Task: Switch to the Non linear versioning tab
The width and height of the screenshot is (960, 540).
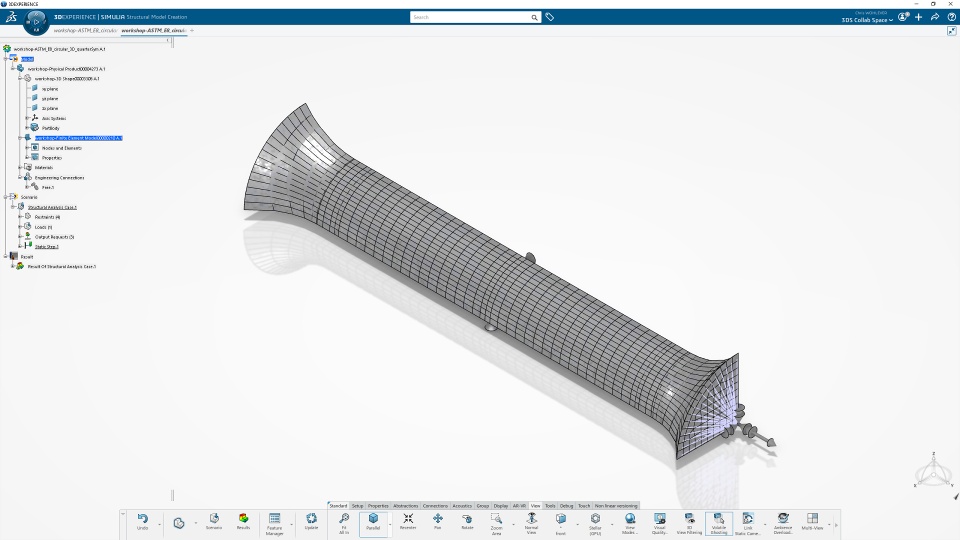Action: 616,506
